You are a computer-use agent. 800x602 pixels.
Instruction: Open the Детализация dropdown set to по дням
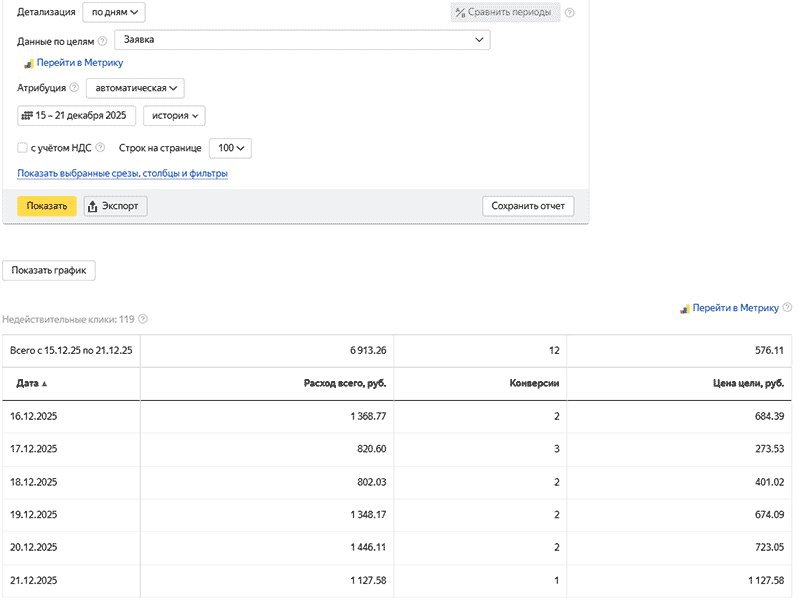tap(114, 12)
